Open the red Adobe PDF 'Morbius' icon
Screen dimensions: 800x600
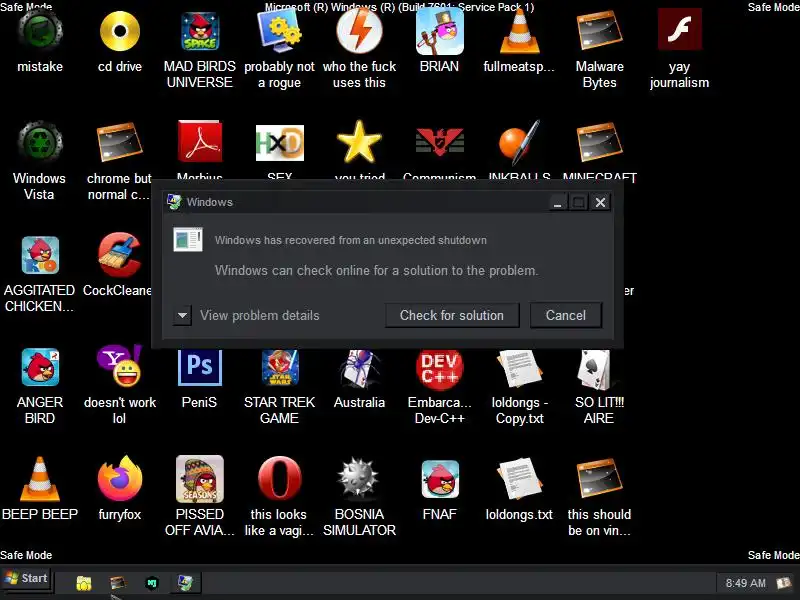click(x=200, y=142)
